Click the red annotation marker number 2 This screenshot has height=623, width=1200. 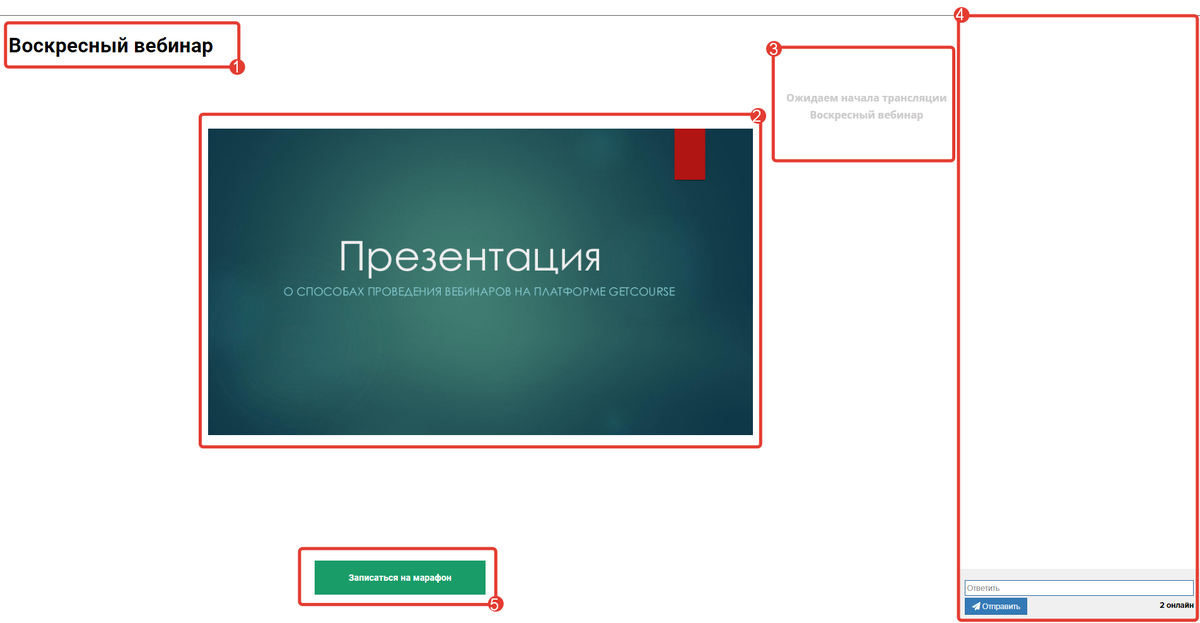758,116
